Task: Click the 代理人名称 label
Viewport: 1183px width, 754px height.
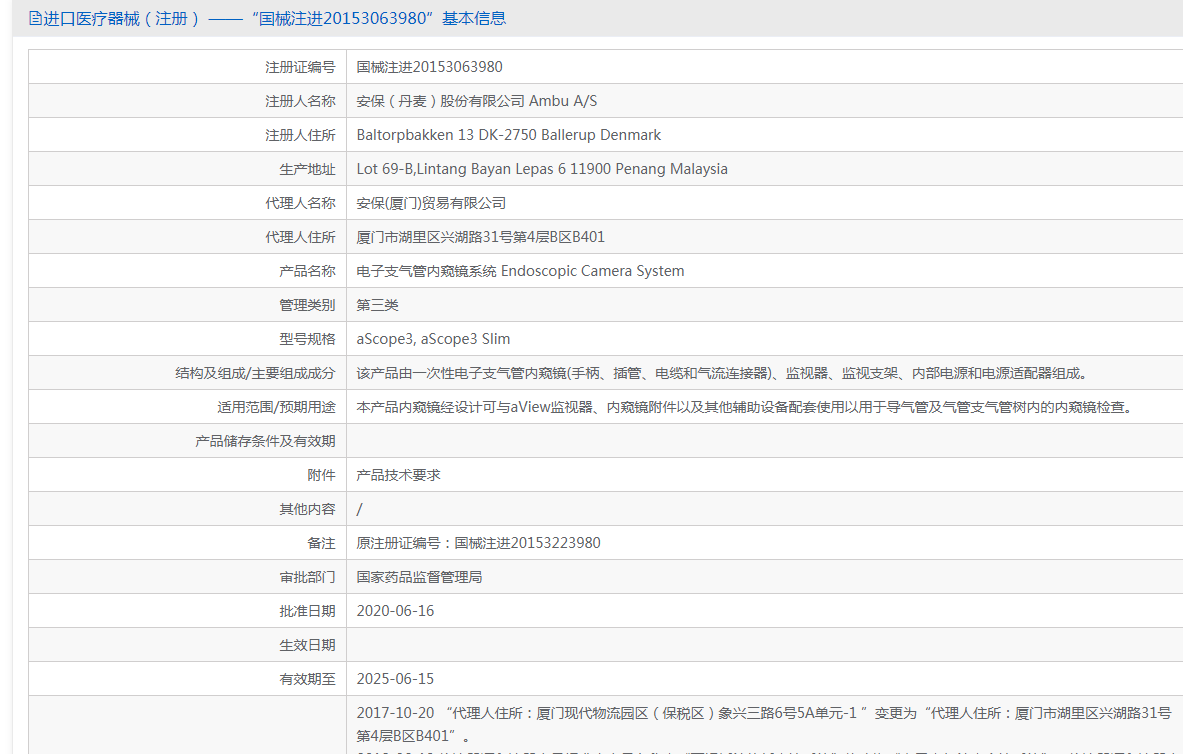Action: click(300, 203)
